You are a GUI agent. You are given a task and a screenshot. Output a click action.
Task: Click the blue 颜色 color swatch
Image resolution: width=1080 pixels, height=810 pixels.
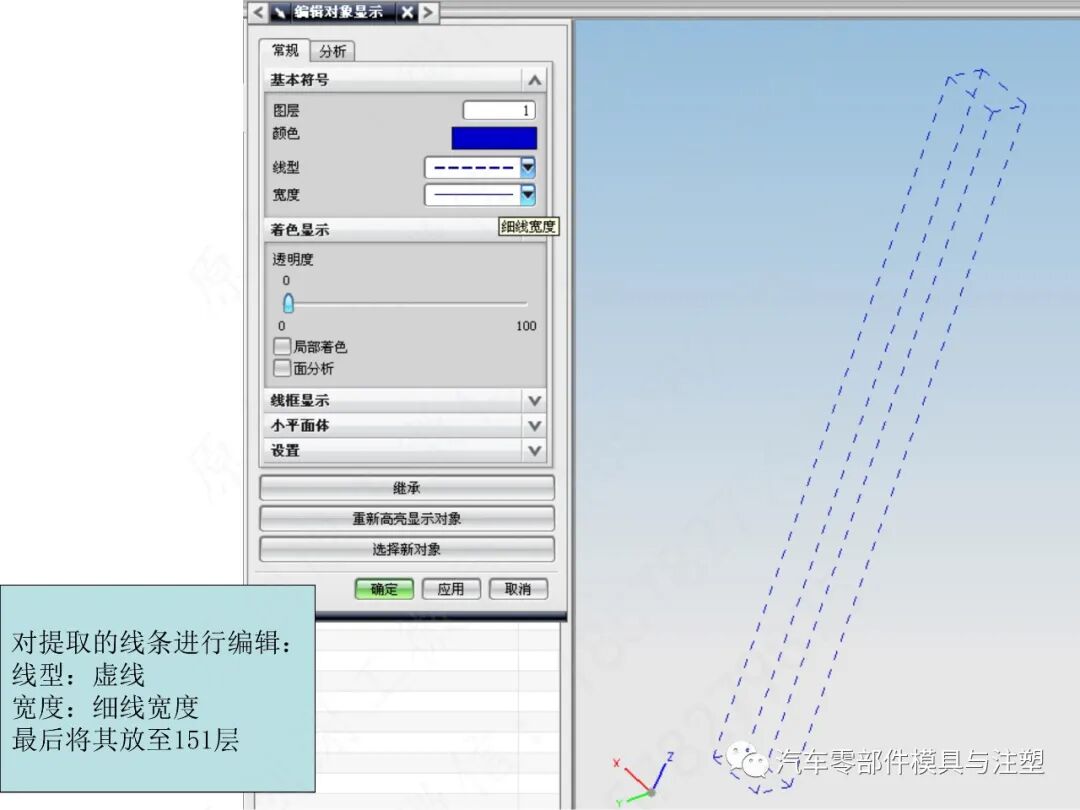(x=494, y=137)
